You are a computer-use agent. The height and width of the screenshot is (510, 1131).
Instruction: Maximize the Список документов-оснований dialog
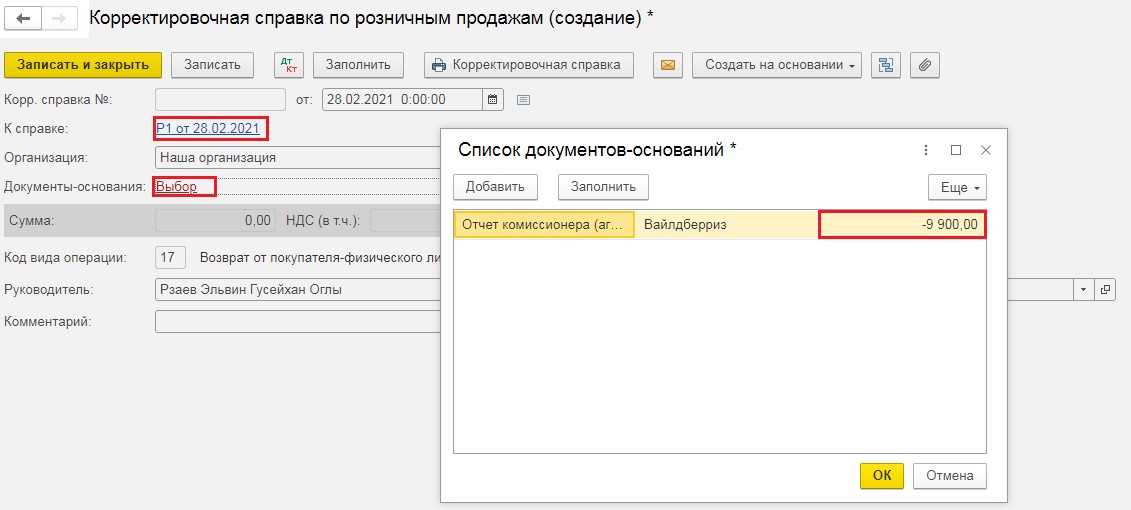click(x=956, y=150)
